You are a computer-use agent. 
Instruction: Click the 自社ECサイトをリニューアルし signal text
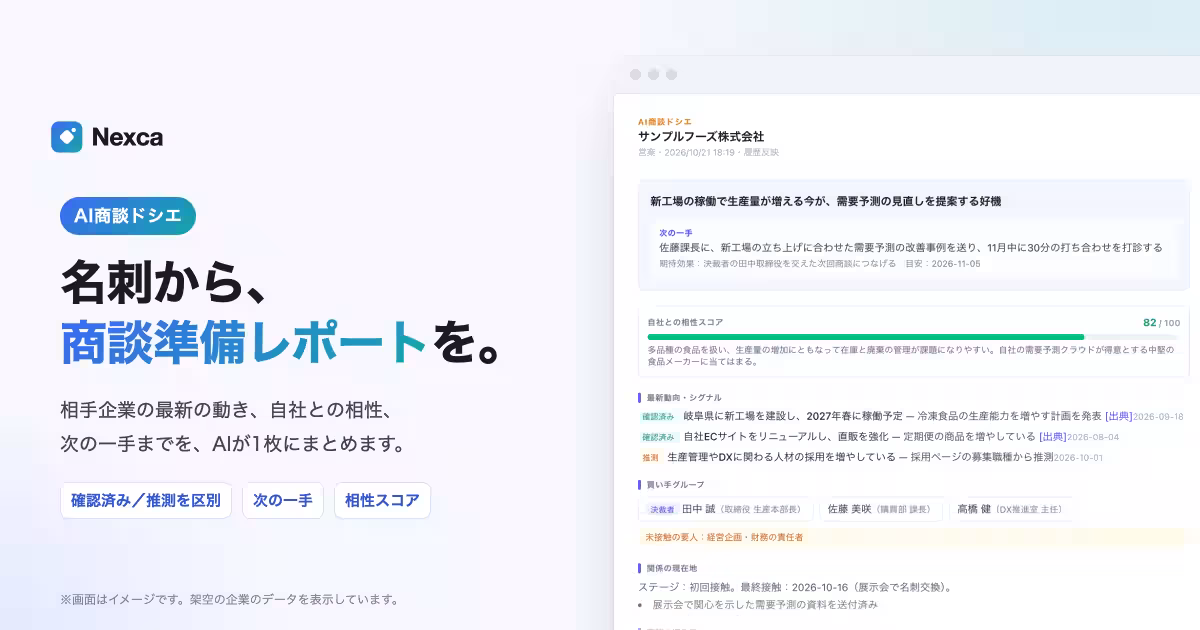(x=859, y=437)
